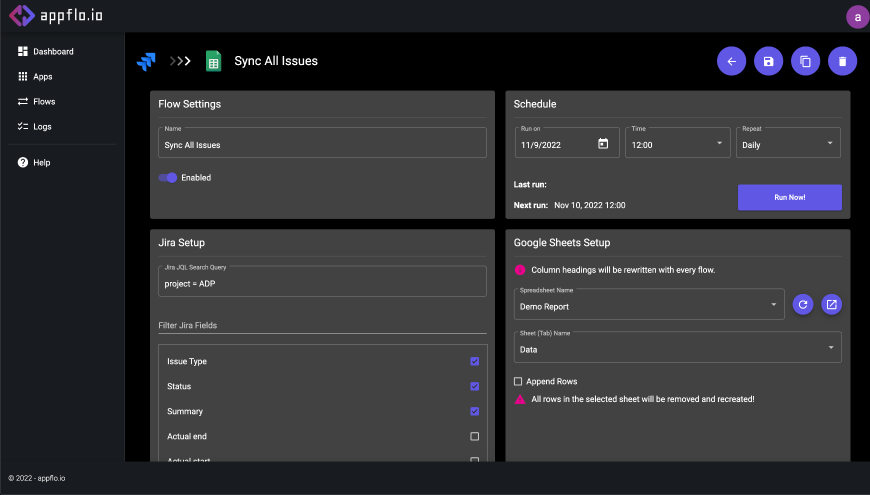Click the Jira JQL Search Query field
Viewport: 870px width, 495px height.
[x=322, y=283]
